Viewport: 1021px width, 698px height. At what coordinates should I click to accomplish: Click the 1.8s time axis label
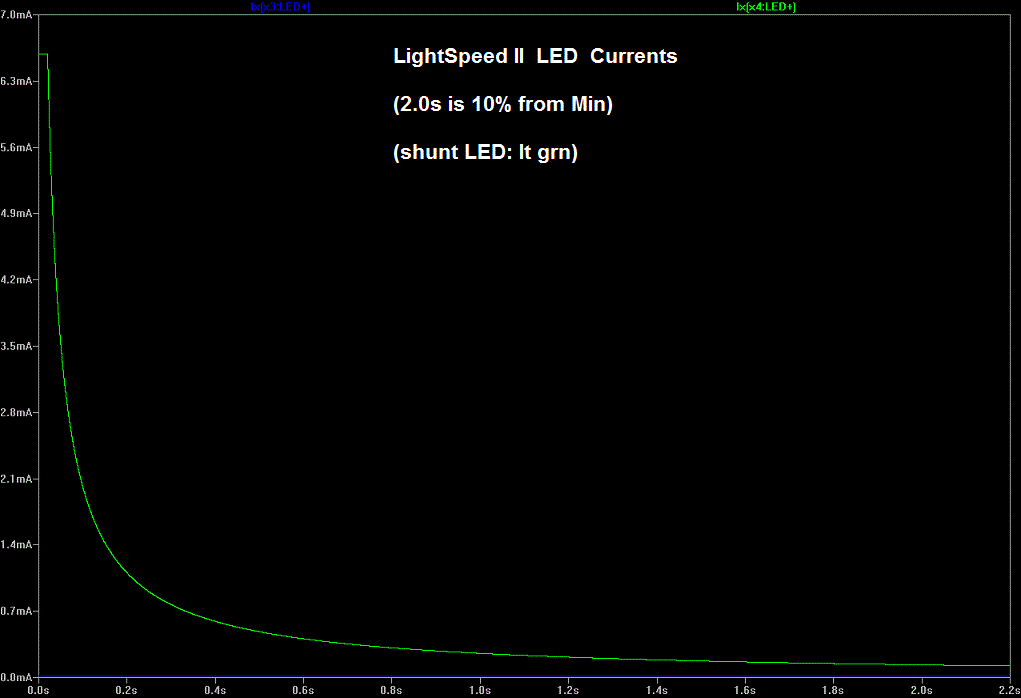pyautogui.click(x=833, y=690)
